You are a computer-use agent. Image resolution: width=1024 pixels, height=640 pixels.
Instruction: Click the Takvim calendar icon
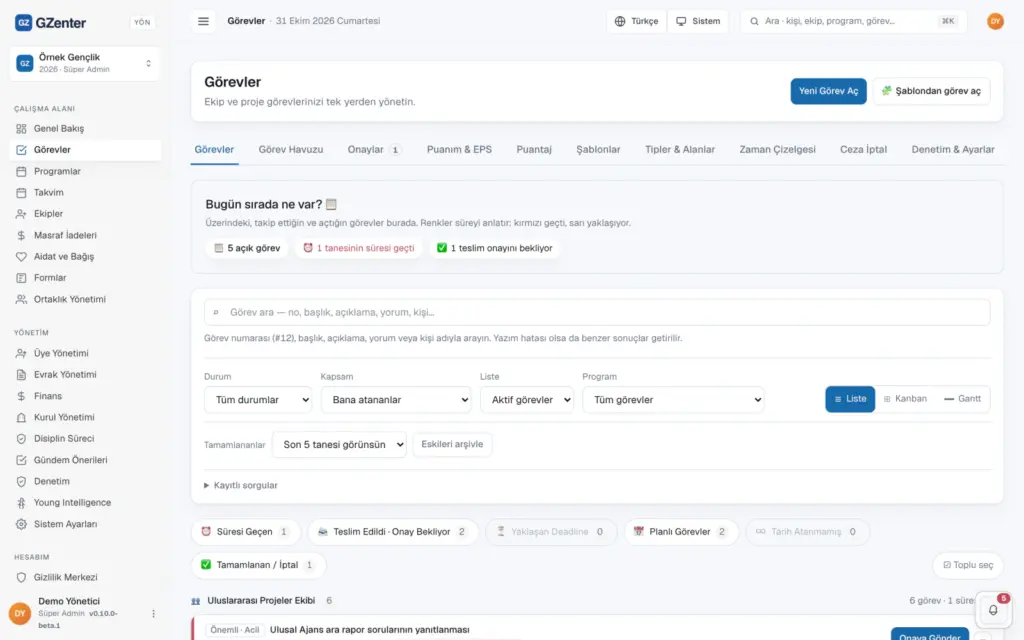pyautogui.click(x=22, y=193)
